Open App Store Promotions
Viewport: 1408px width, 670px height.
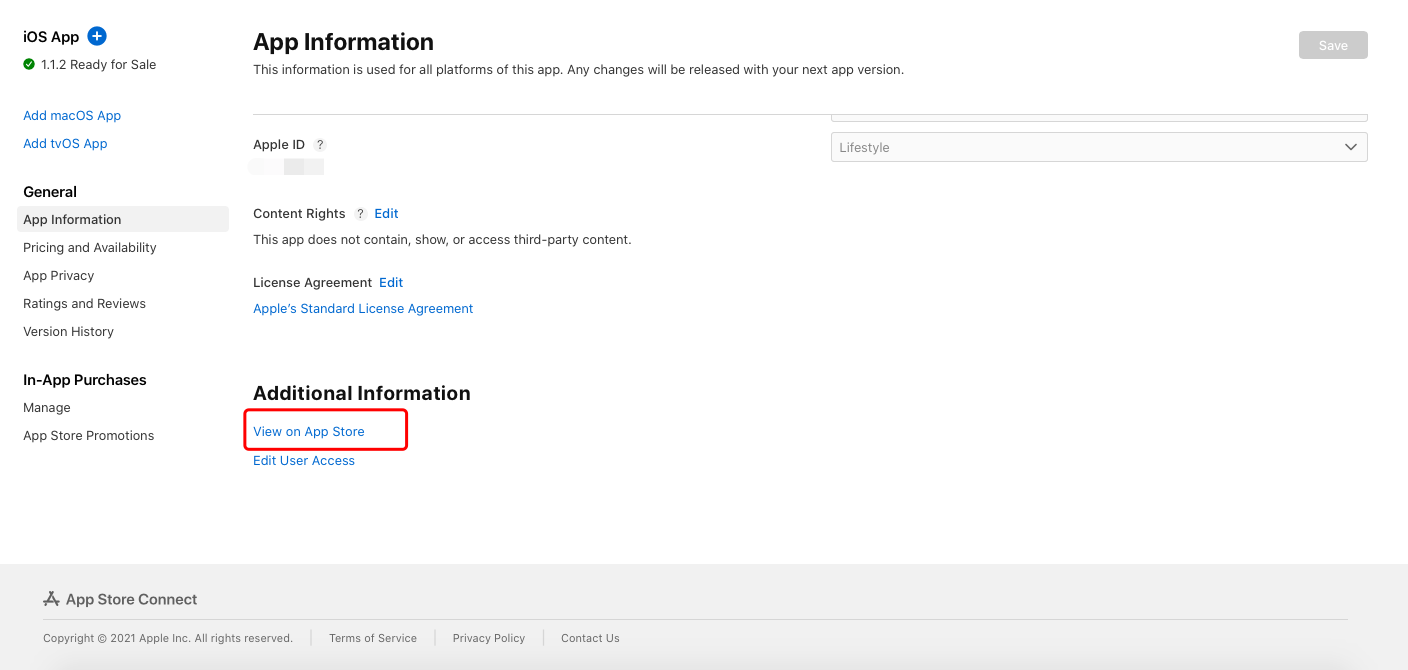click(x=89, y=435)
